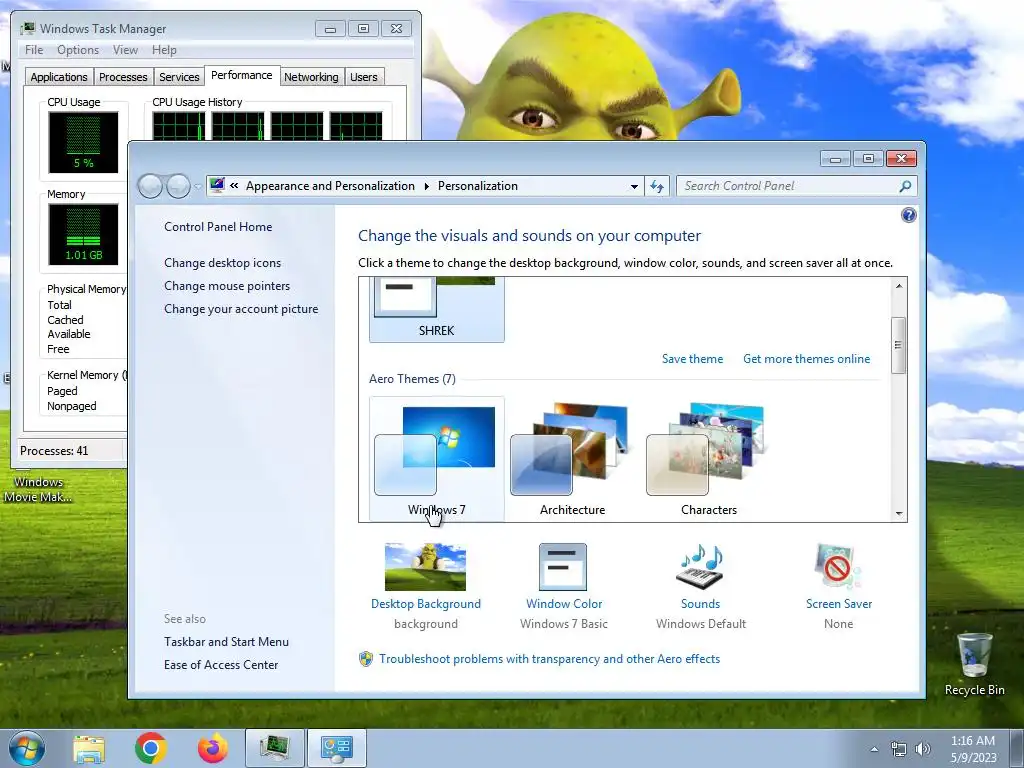This screenshot has height=768, width=1024.
Task: Open the Start menu orb
Action: coord(27,748)
